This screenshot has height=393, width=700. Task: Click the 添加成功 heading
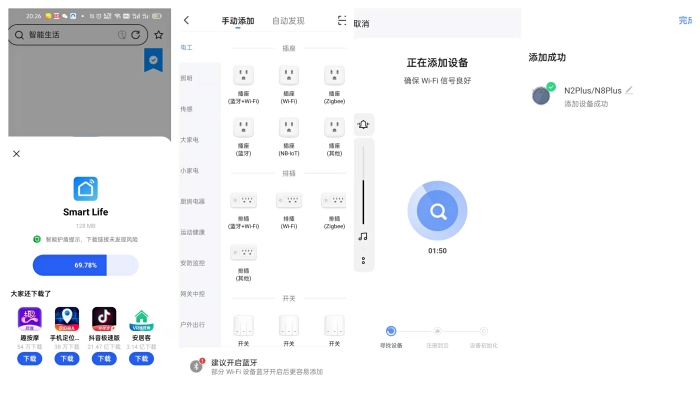pos(547,57)
